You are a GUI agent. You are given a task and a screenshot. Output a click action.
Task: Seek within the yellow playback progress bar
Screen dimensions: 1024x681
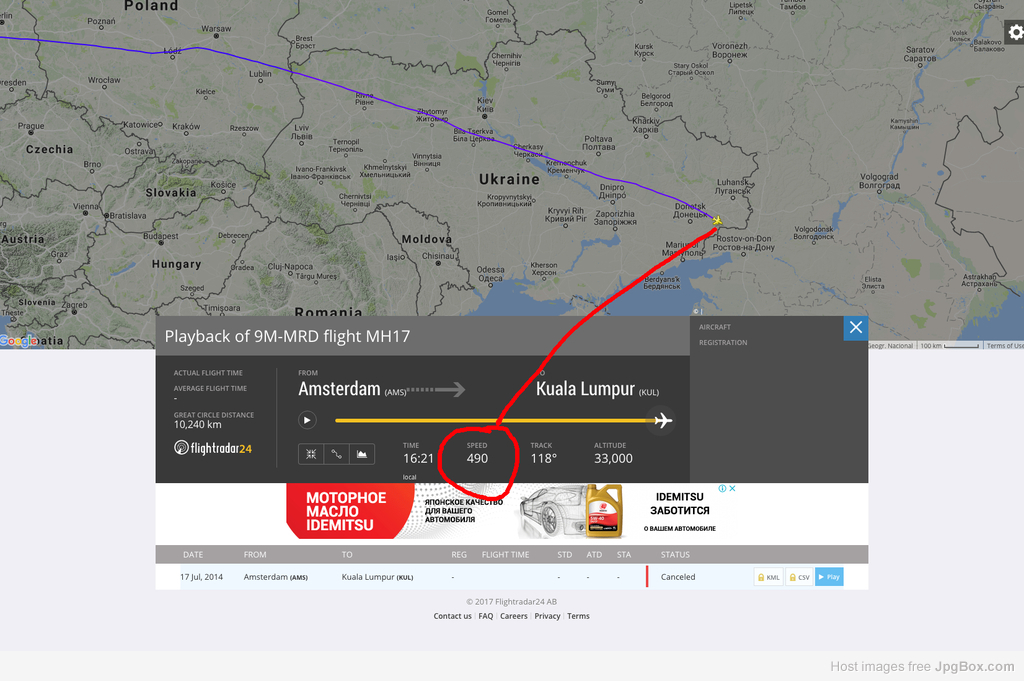(494, 420)
